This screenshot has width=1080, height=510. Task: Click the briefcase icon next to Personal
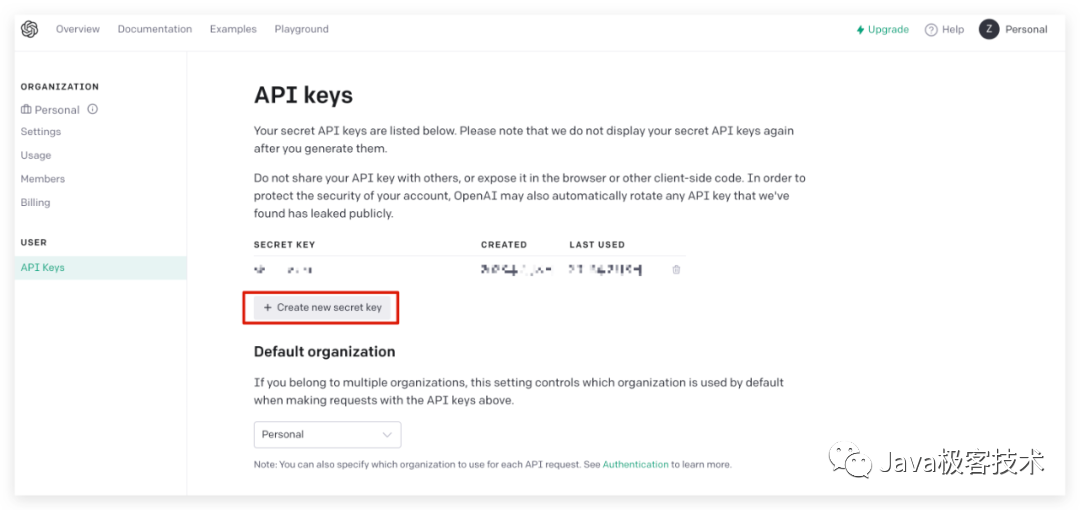pyautogui.click(x=26, y=109)
